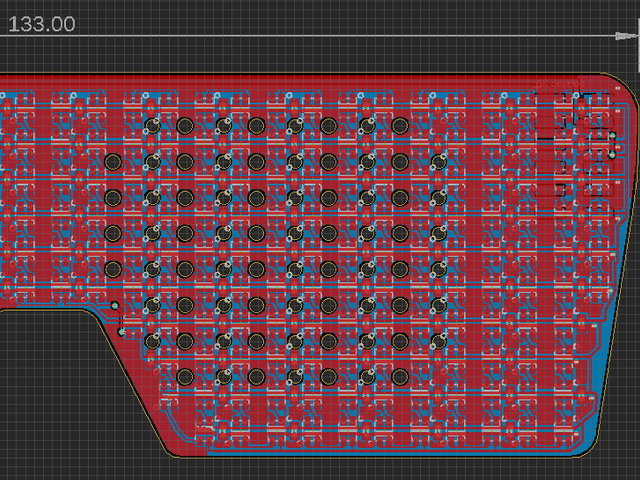Select the upper via near board's right edge
The height and width of the screenshot is (480, 640).
(611, 135)
